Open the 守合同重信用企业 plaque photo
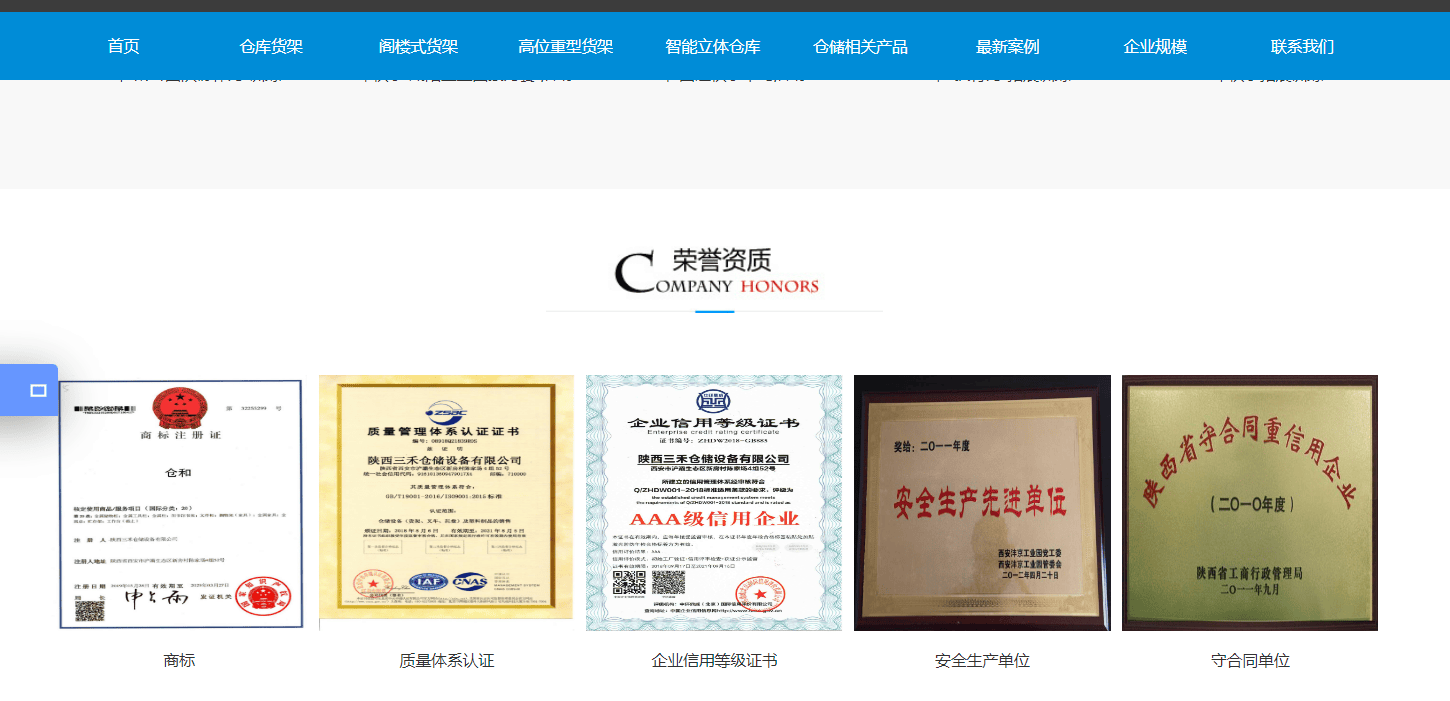Viewport: 1450px width, 701px height. (x=1249, y=502)
